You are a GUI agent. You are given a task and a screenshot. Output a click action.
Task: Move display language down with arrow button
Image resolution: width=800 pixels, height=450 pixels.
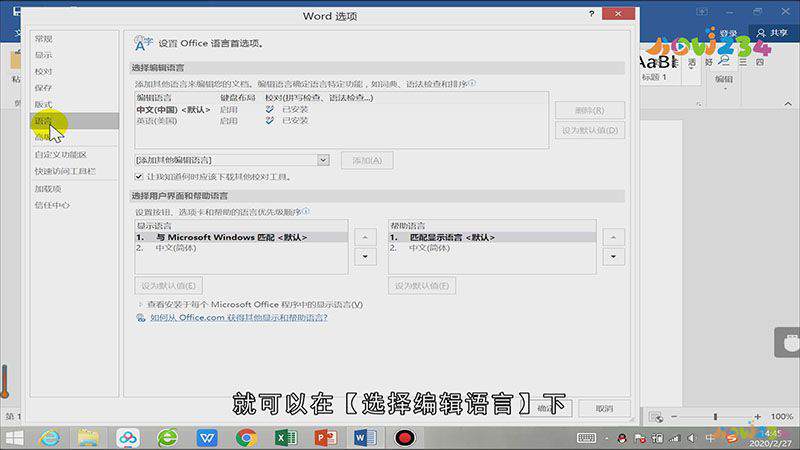[x=365, y=257]
